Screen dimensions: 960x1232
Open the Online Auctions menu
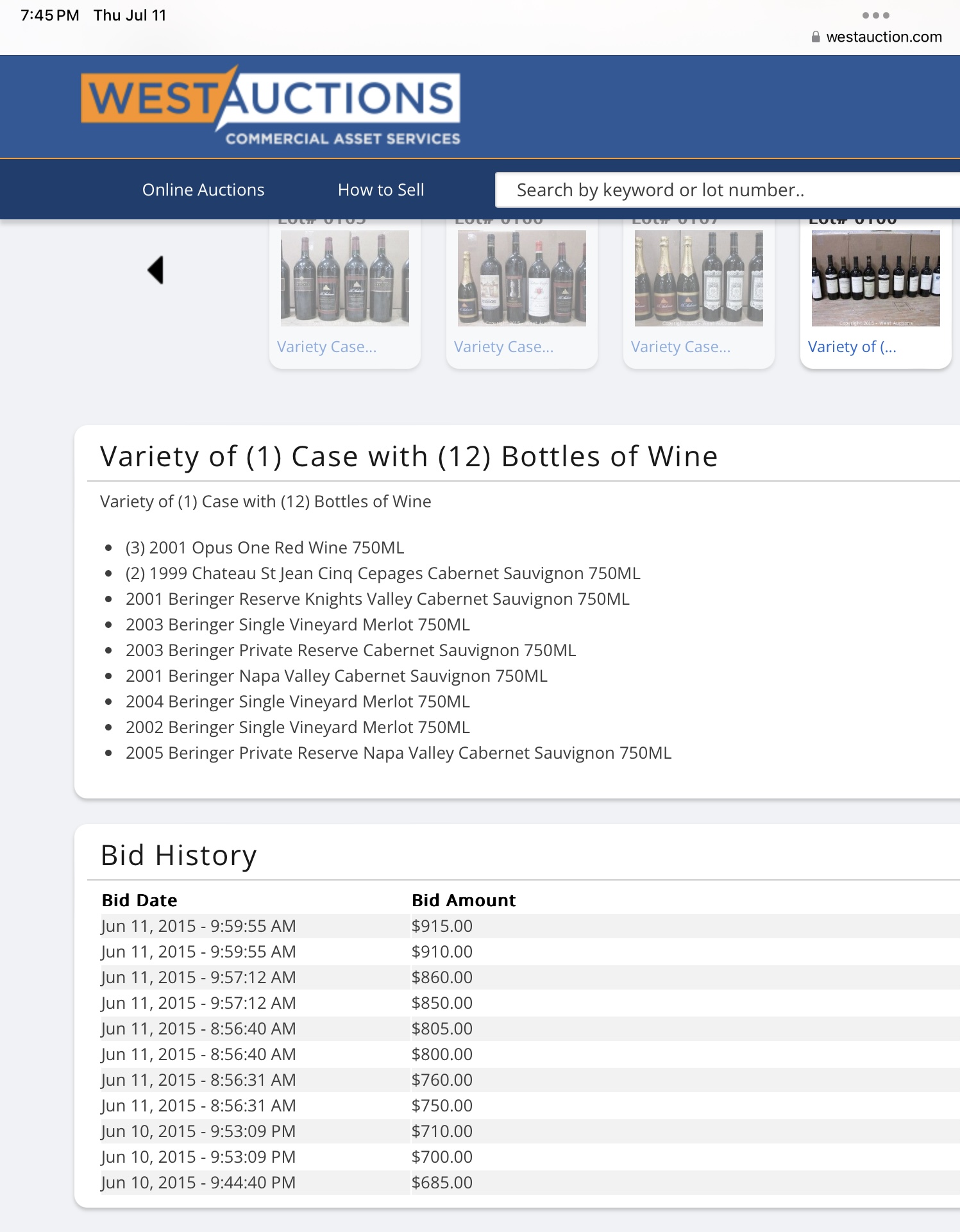pos(203,190)
